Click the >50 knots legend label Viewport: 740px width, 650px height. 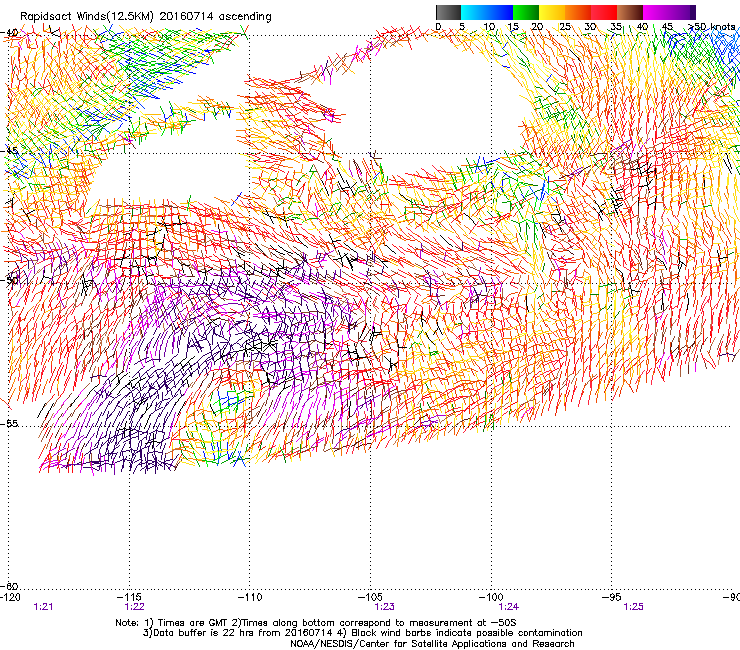[711, 26]
